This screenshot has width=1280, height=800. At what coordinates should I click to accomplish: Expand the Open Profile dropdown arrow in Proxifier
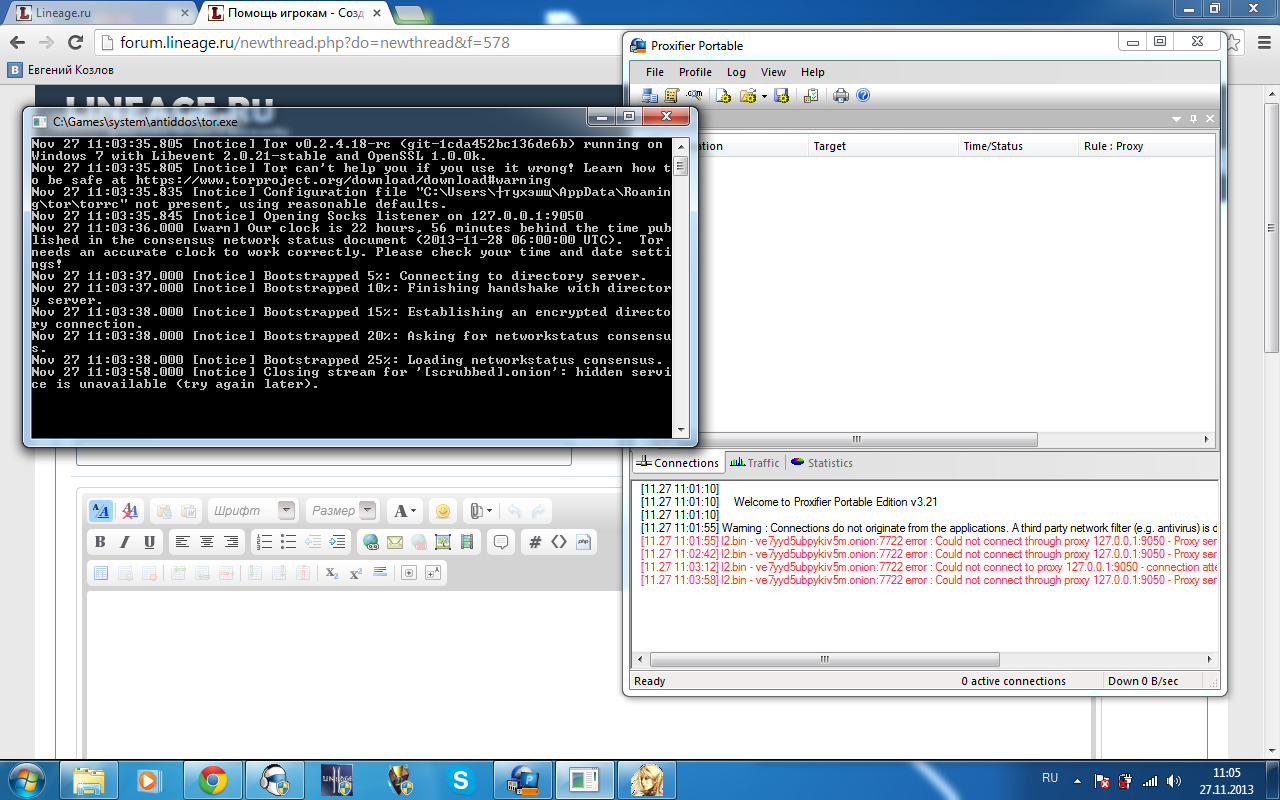[x=764, y=96]
